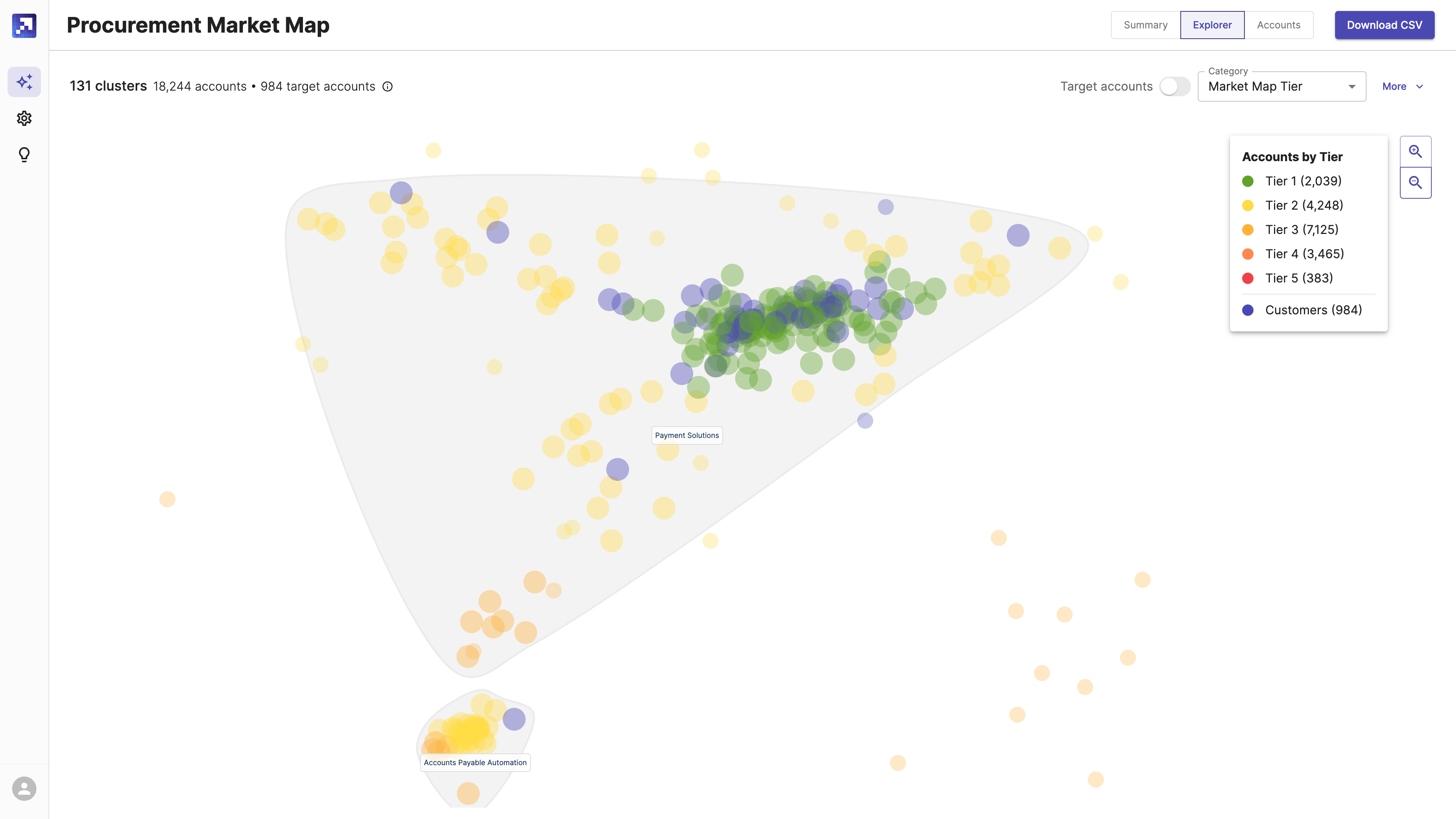This screenshot has height=819, width=1456.
Task: Select the Payment Solutions cluster
Action: pos(687,435)
